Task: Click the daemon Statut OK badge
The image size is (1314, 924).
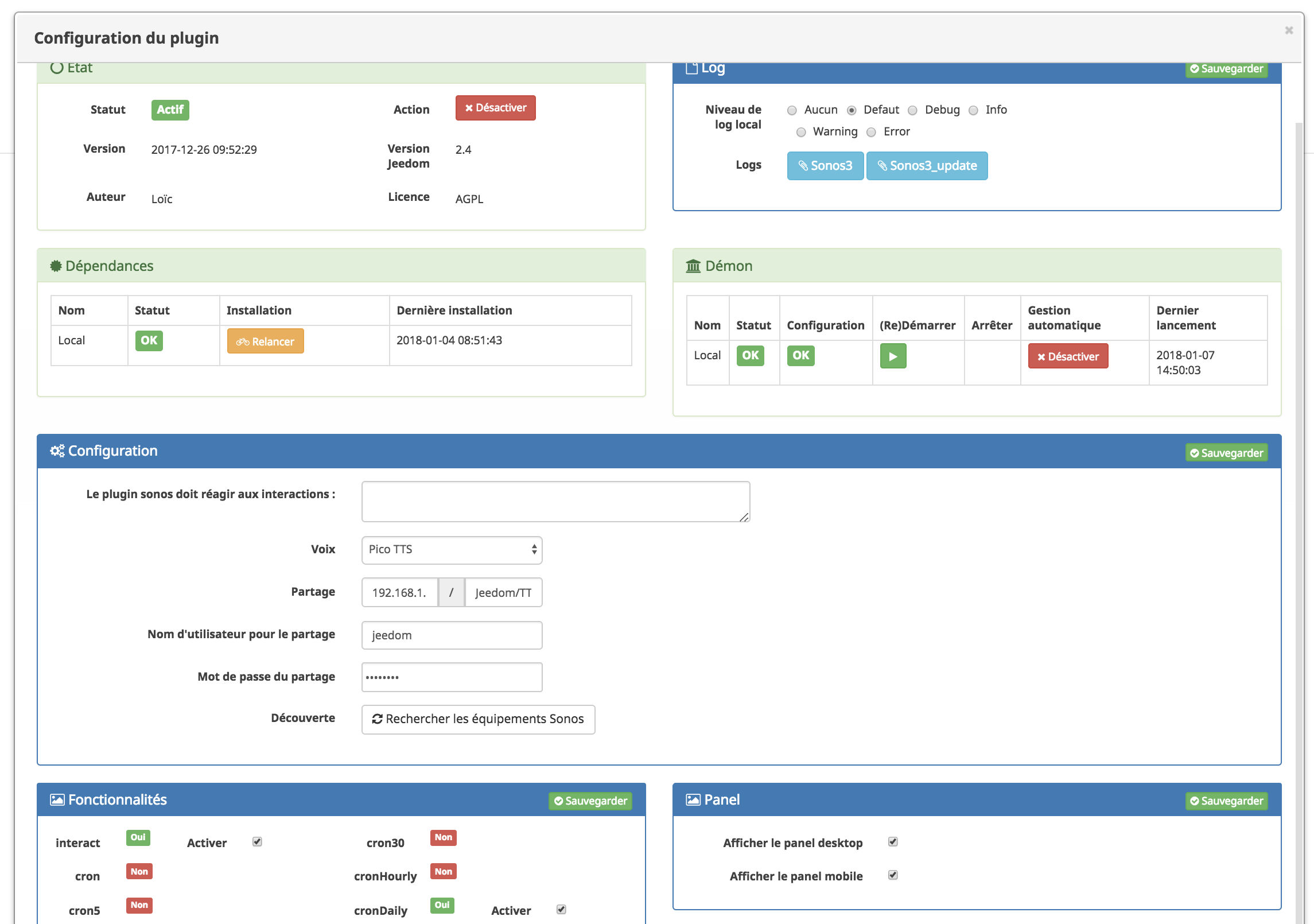Action: (750, 355)
